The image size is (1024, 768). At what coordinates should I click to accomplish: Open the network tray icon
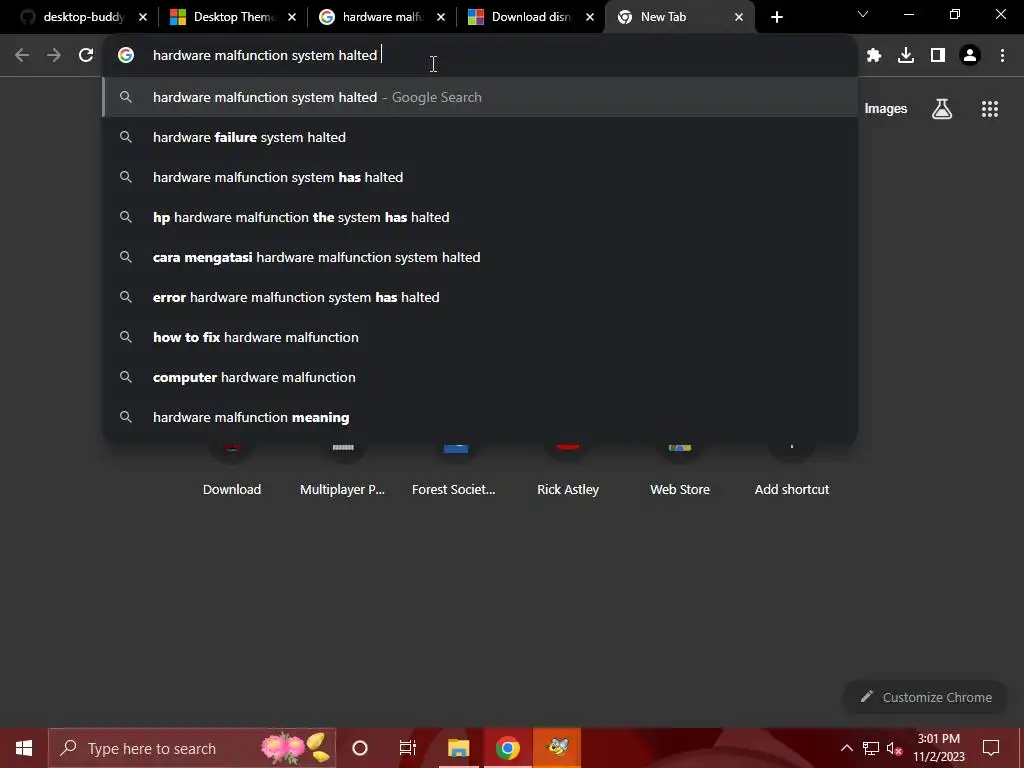pyautogui.click(x=871, y=748)
